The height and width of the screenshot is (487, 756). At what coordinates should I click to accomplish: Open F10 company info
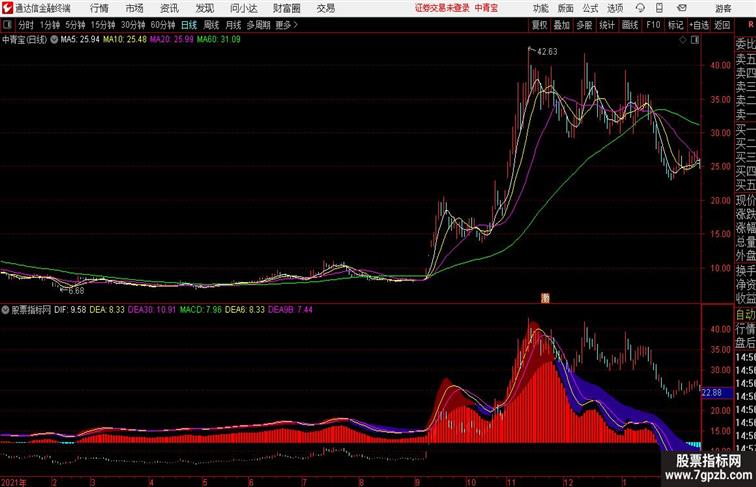(653, 25)
